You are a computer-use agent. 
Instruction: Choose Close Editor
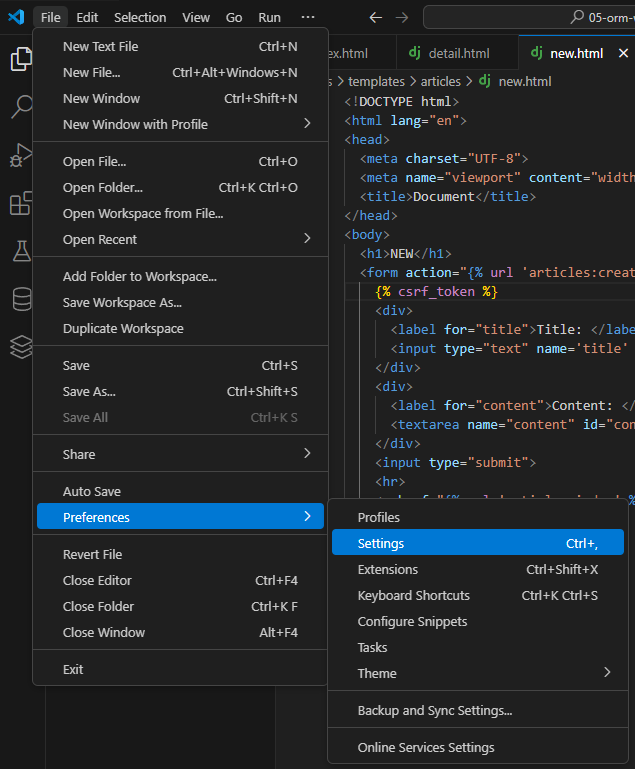point(180,580)
